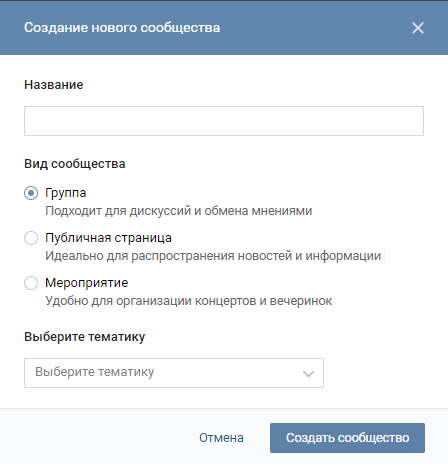Screen dimensions: 448x464
Task: Click the dialog title Создание нового сообщества
Action: point(122,28)
